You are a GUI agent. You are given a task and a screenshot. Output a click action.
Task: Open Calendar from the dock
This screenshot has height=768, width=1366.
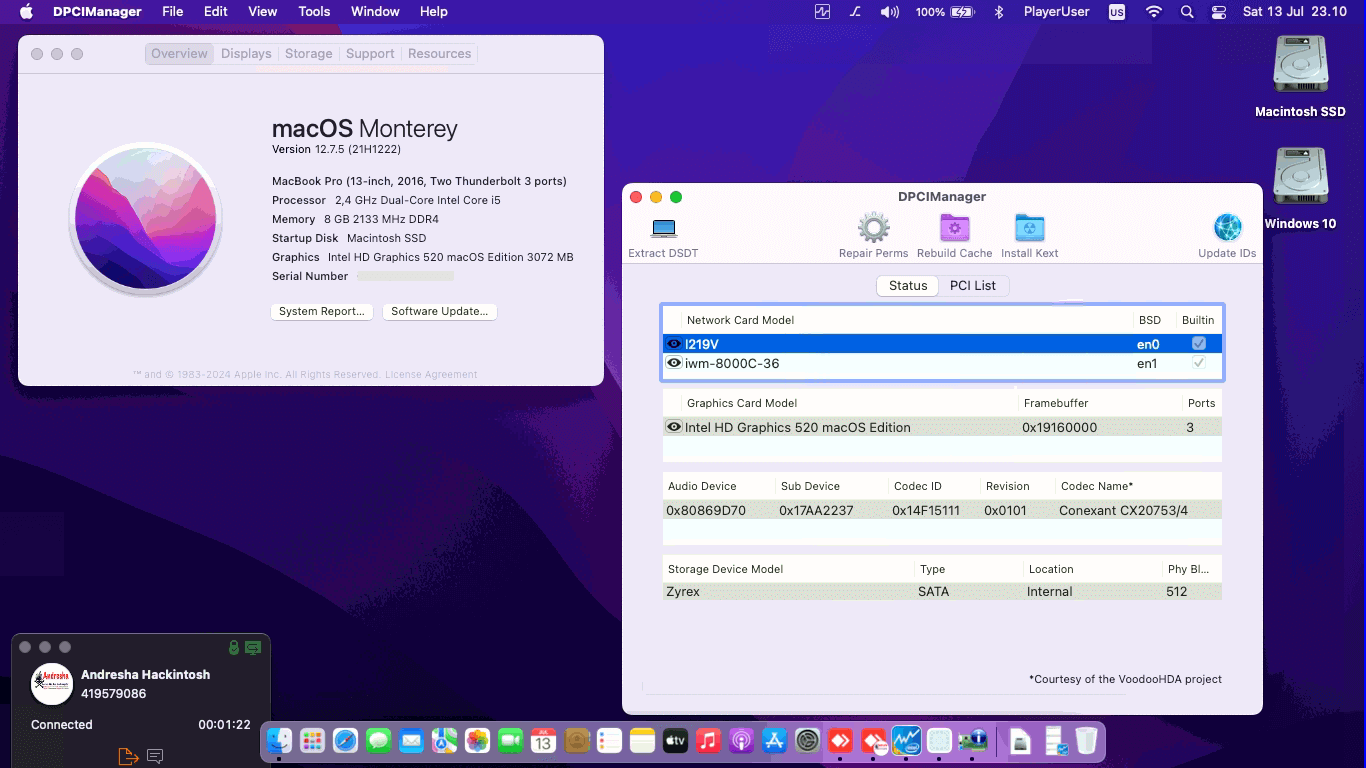pyautogui.click(x=543, y=741)
